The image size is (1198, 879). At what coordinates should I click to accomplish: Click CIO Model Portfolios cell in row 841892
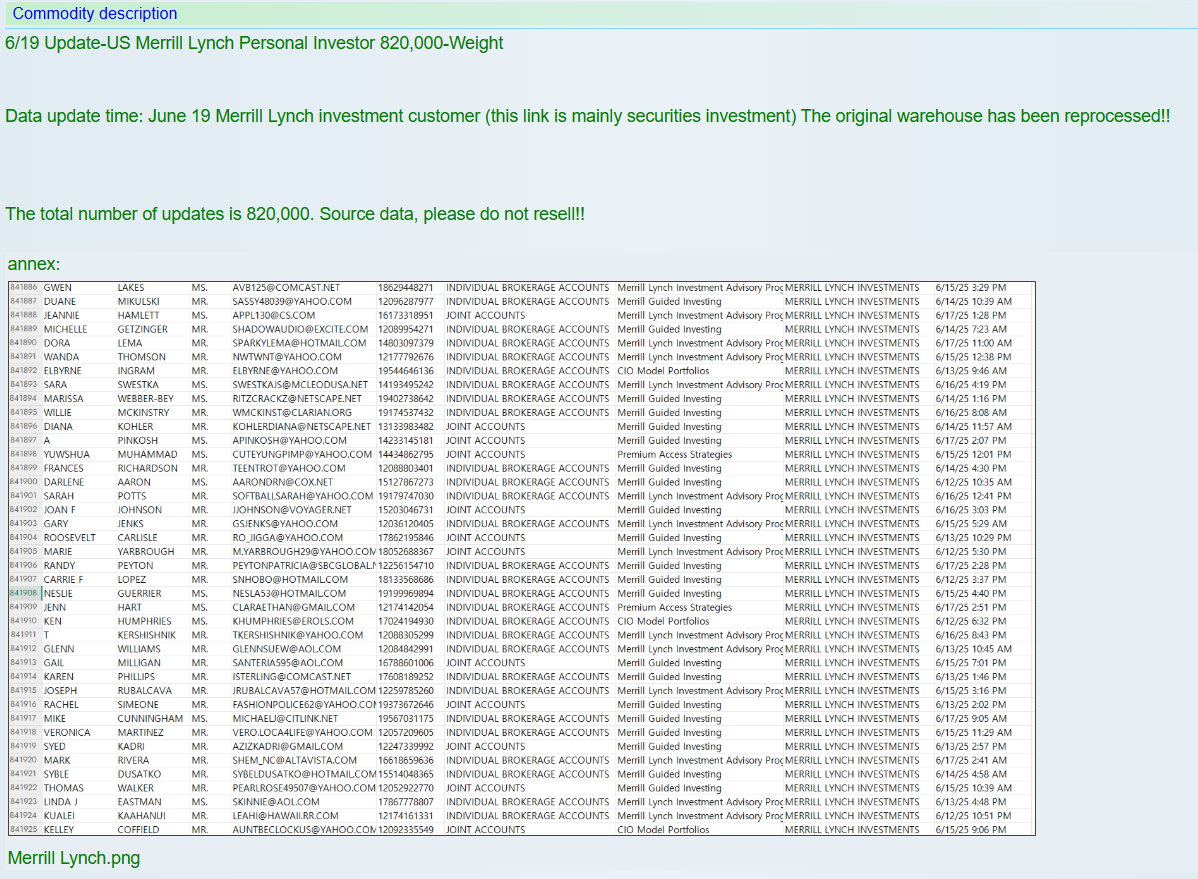pos(663,371)
